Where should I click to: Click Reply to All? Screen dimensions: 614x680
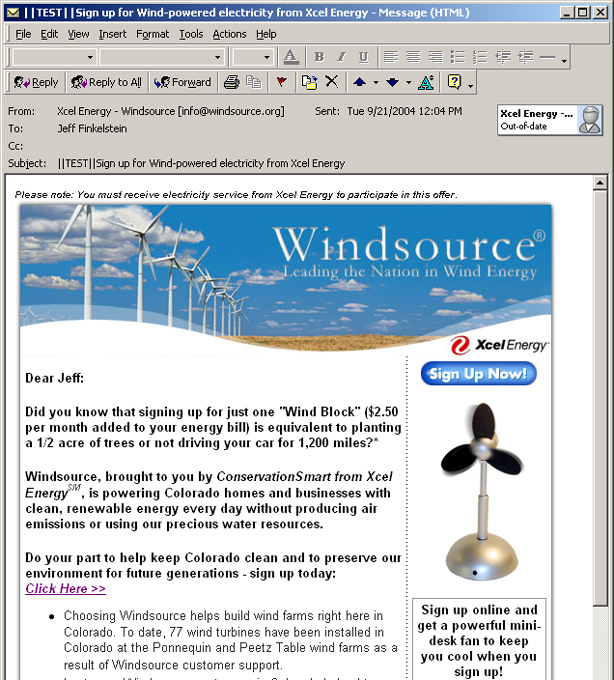click(x=107, y=82)
